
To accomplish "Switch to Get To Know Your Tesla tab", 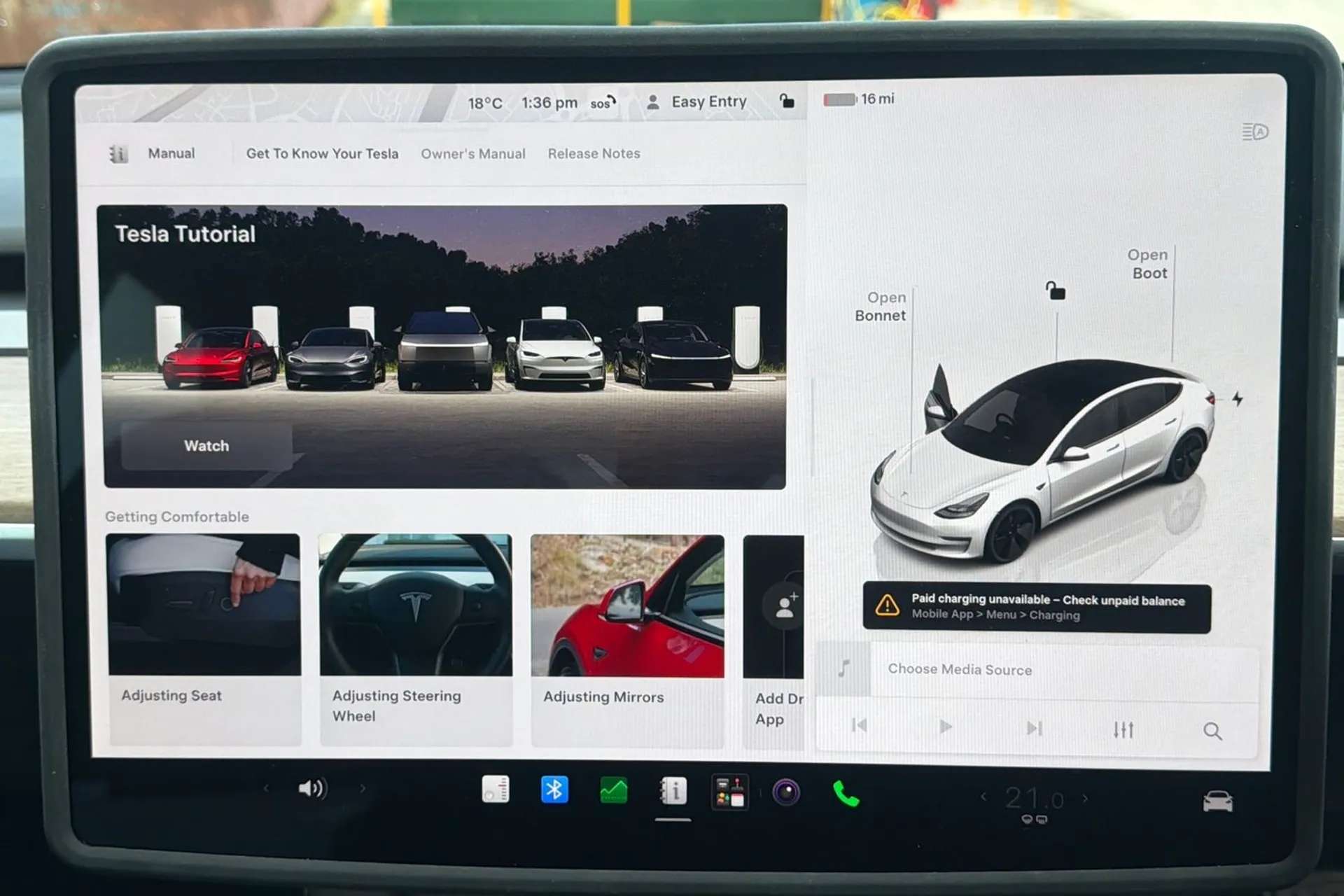I will tap(322, 153).
